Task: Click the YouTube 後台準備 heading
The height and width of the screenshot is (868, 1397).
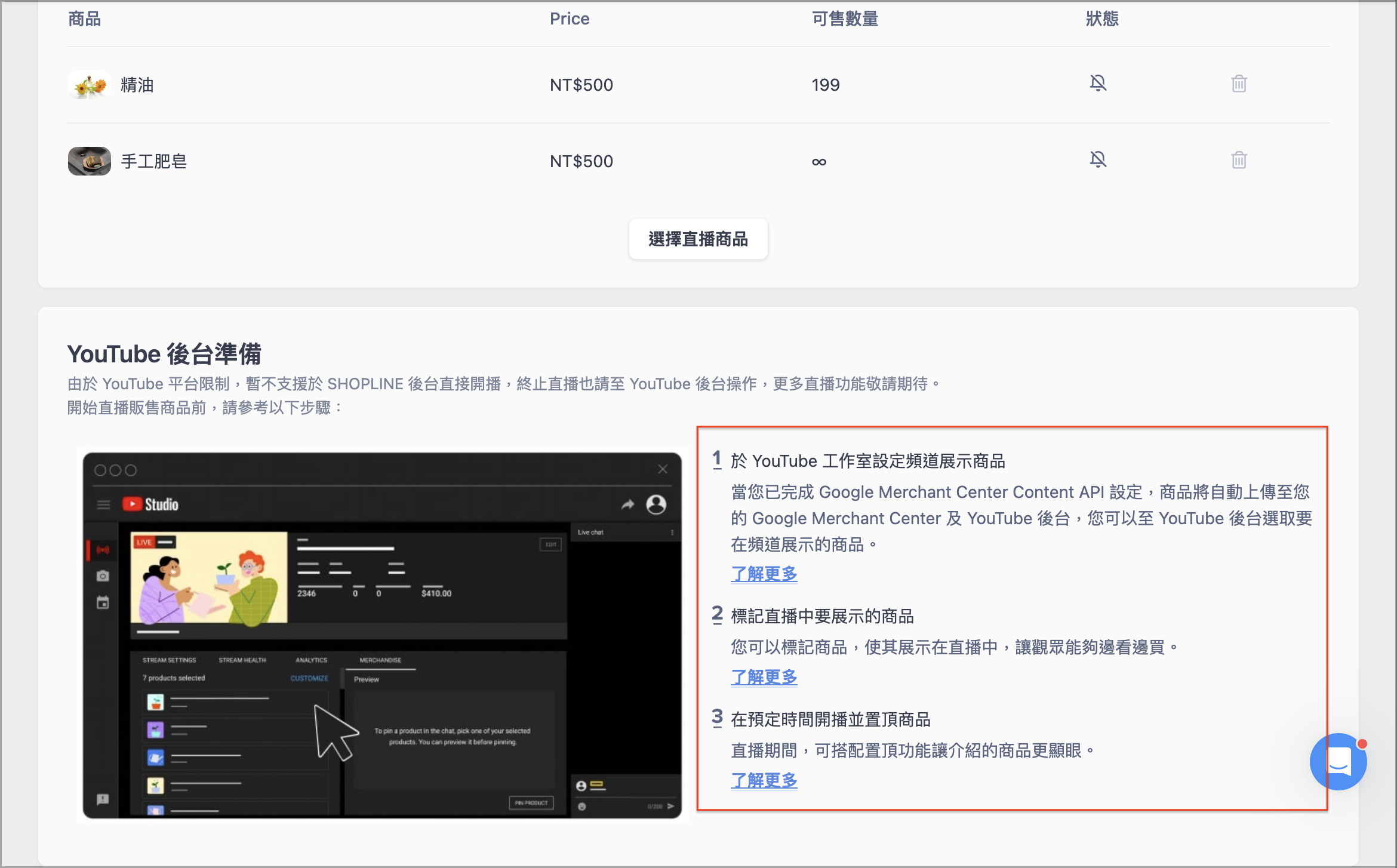Action: click(x=164, y=354)
